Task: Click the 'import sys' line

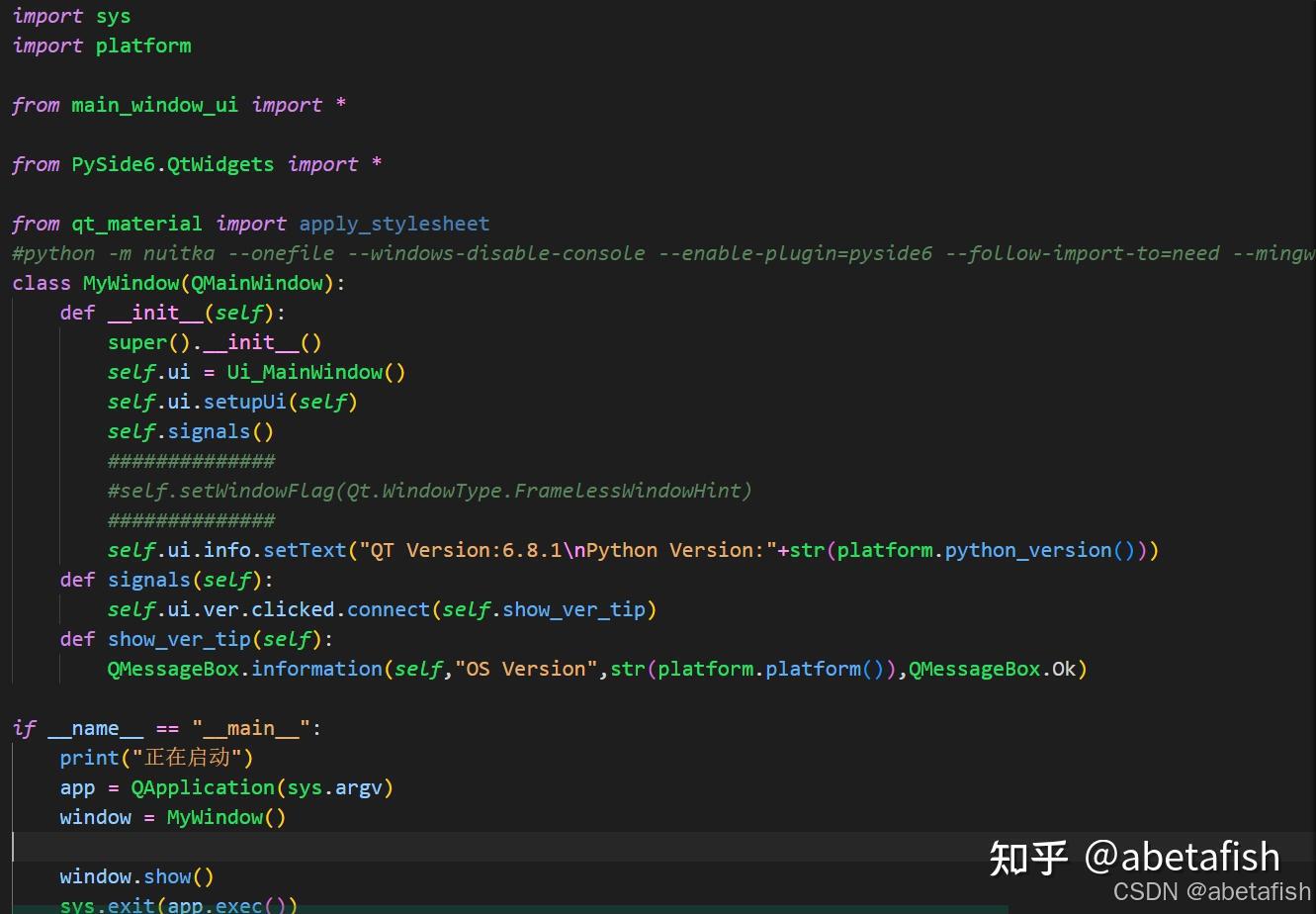Action: click(x=71, y=16)
